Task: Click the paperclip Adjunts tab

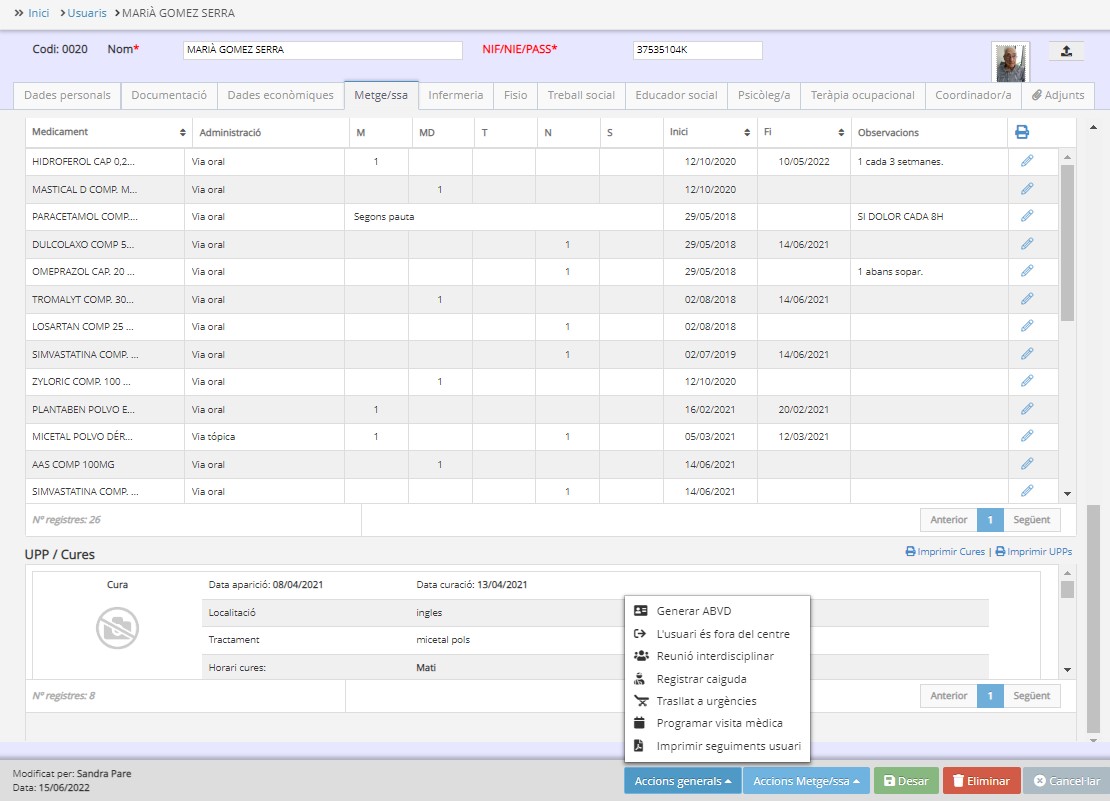Action: click(1058, 95)
